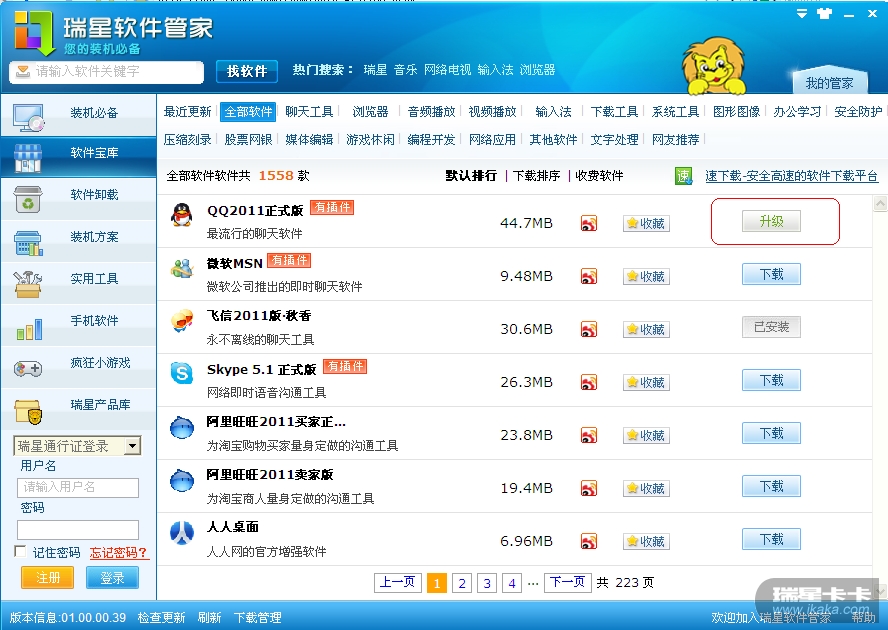
Task: Click 检查更新 in the status bar
Action: pyautogui.click(x=161, y=618)
